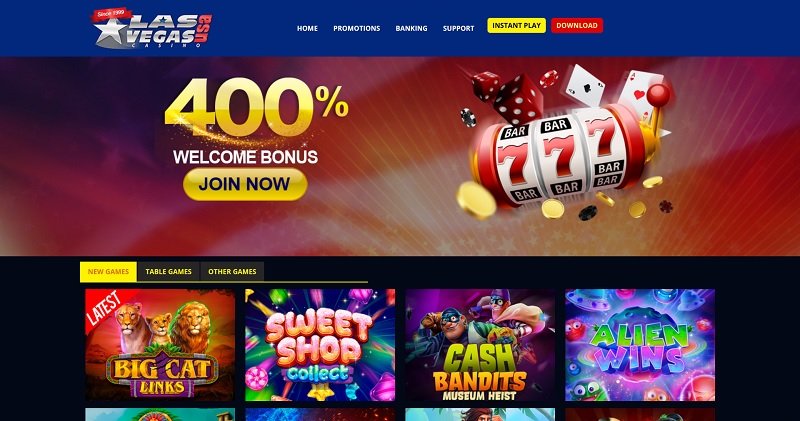
Task: Click the yellow Instant Play button
Action: [x=516, y=26]
